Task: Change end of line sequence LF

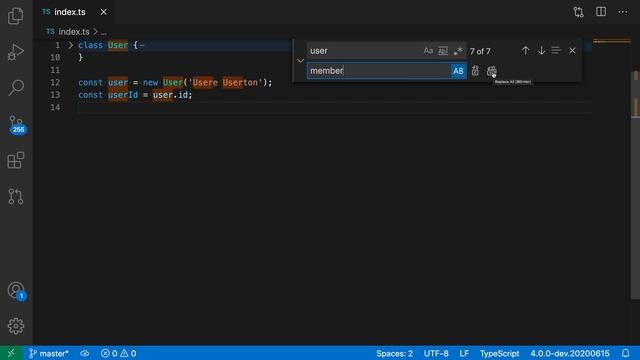Action: coord(464,353)
